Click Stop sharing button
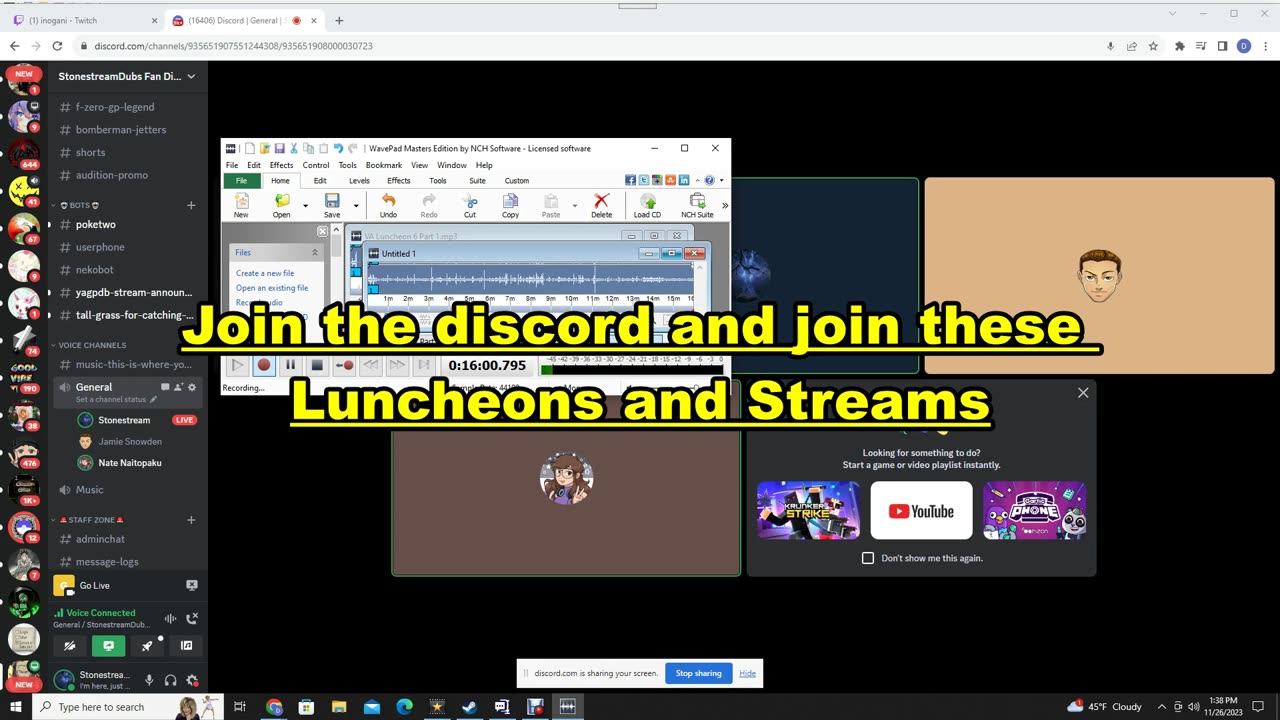Screen dimensions: 1280x720 tap(698, 673)
